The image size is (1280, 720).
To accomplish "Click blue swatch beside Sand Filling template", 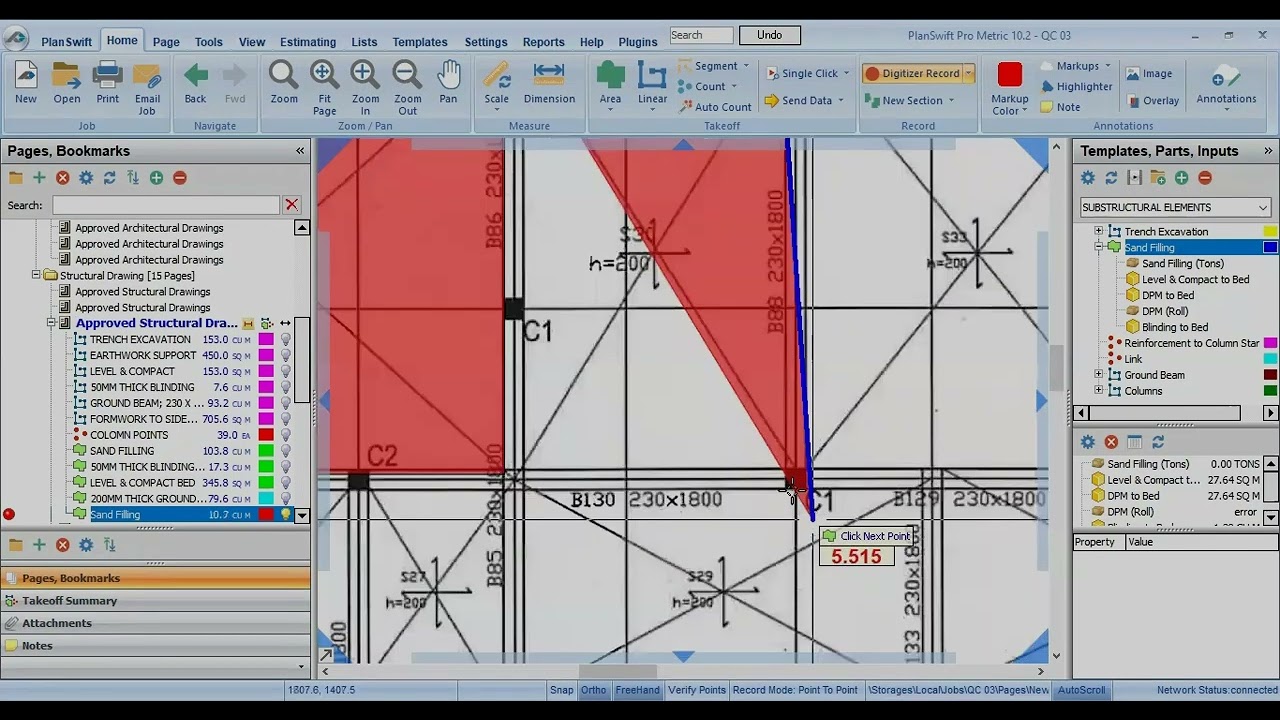I will click(1270, 247).
